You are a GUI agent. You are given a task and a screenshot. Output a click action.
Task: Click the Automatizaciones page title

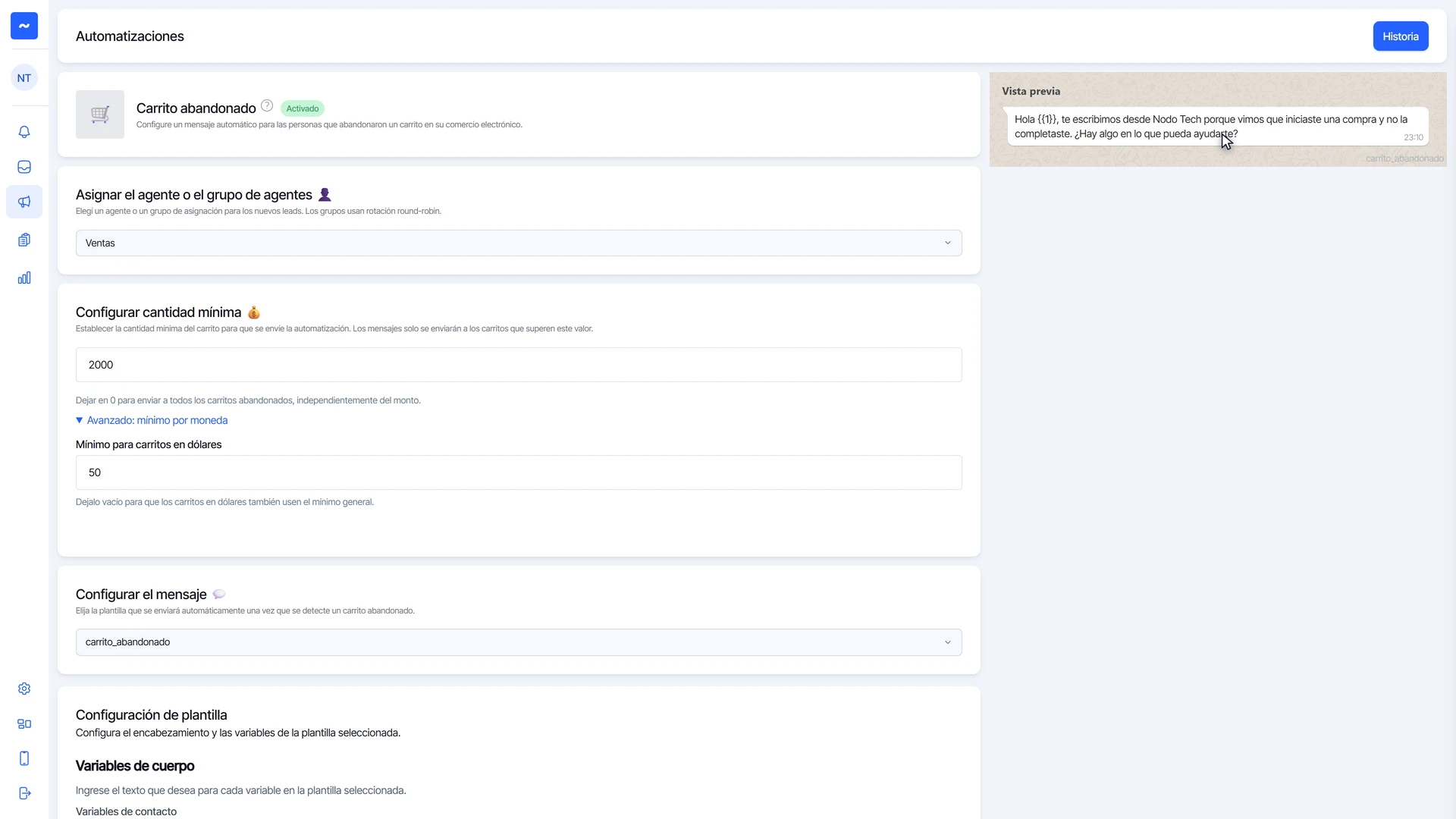(x=130, y=36)
